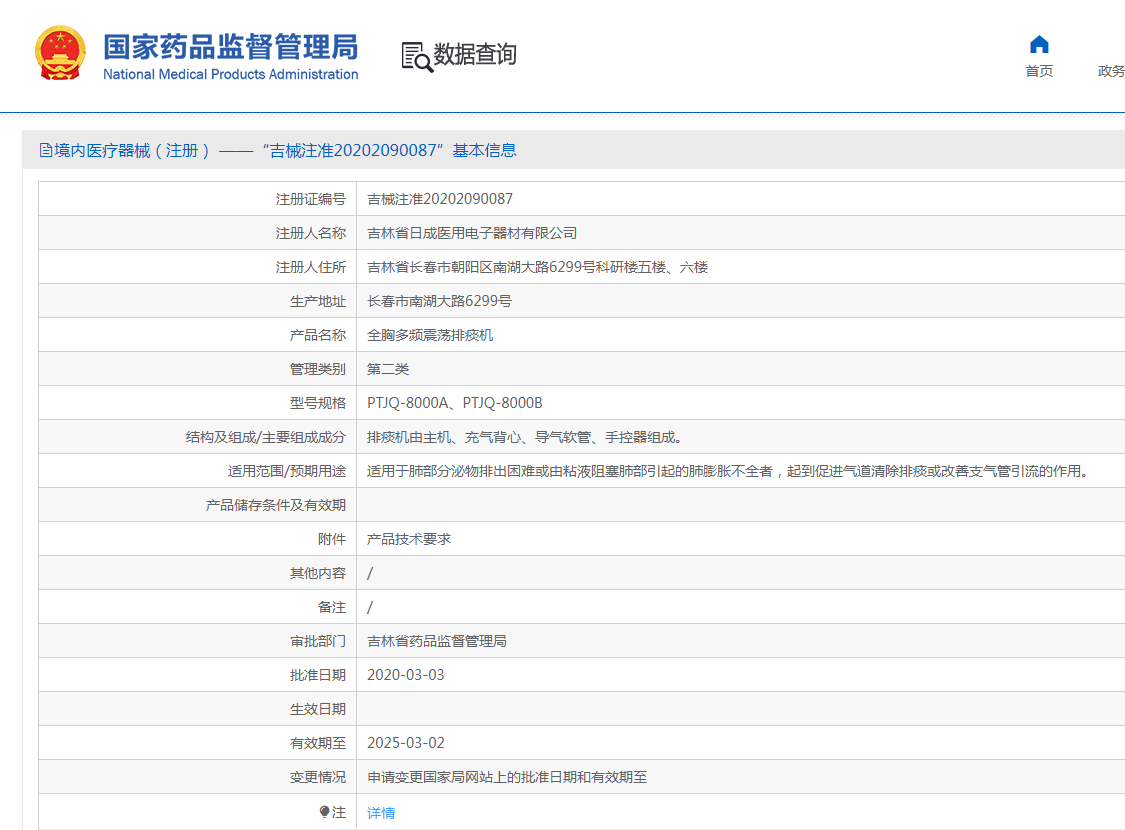Select registration number 吉械注准20202090087 value
Screen dimensions: 1125x830
440,199
